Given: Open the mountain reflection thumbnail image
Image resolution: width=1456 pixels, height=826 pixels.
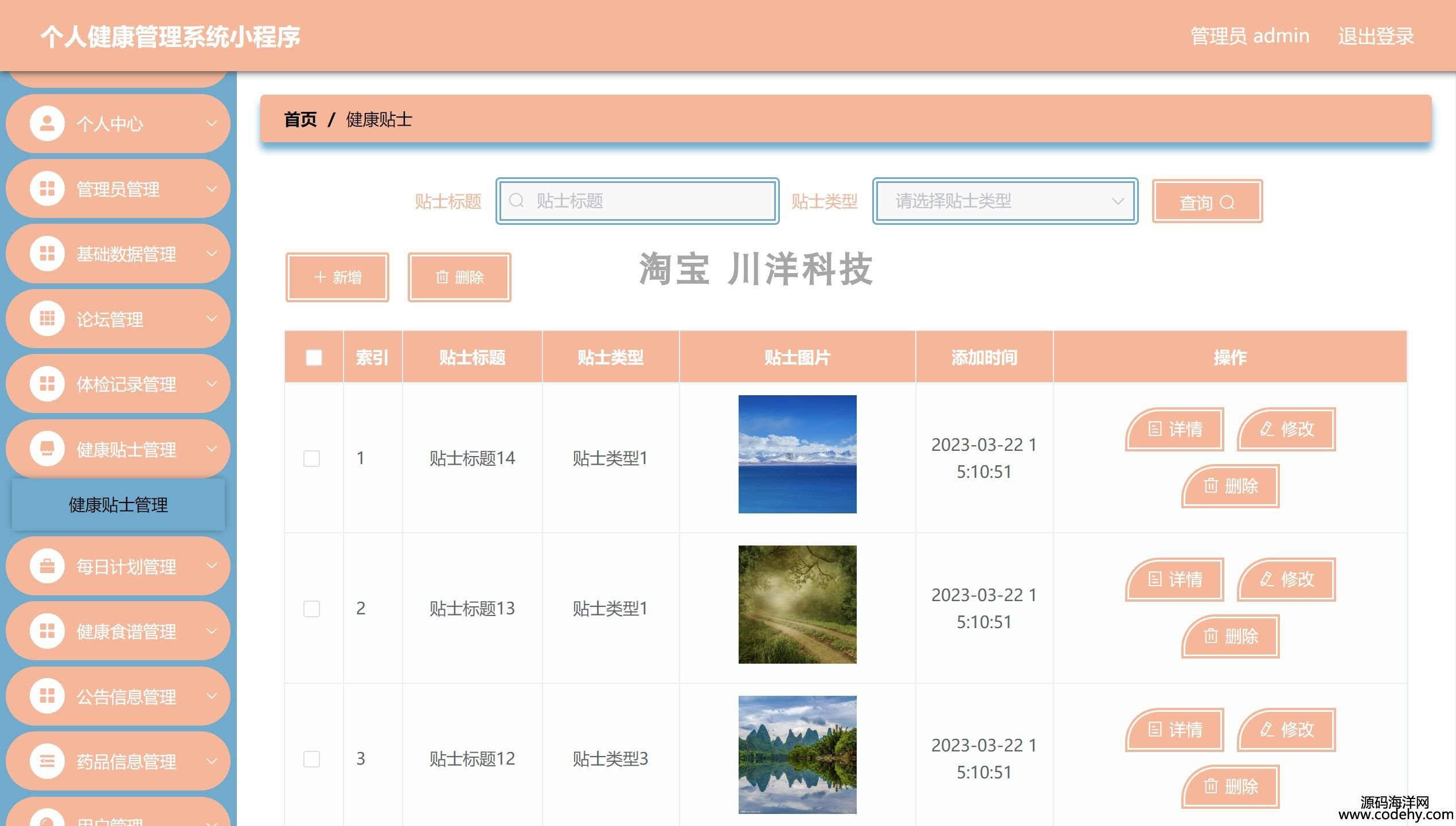Looking at the screenshot, I should 797,755.
